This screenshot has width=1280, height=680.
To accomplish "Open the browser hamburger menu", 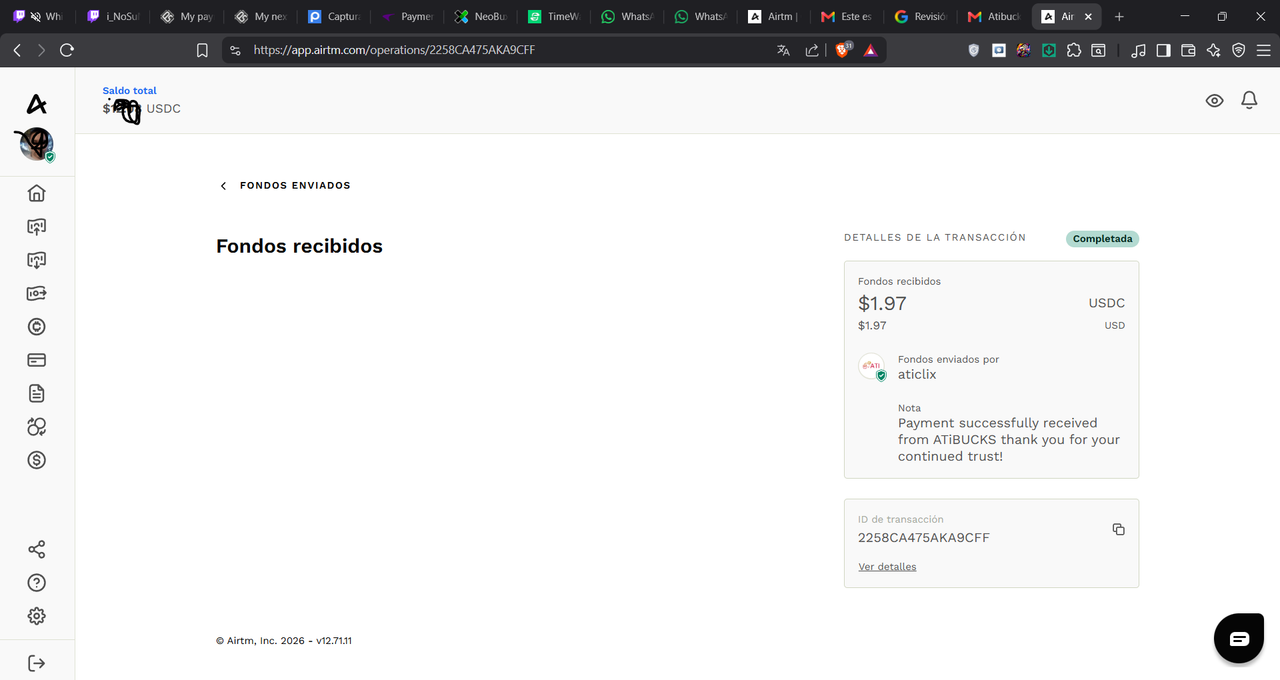I will coord(1264,50).
